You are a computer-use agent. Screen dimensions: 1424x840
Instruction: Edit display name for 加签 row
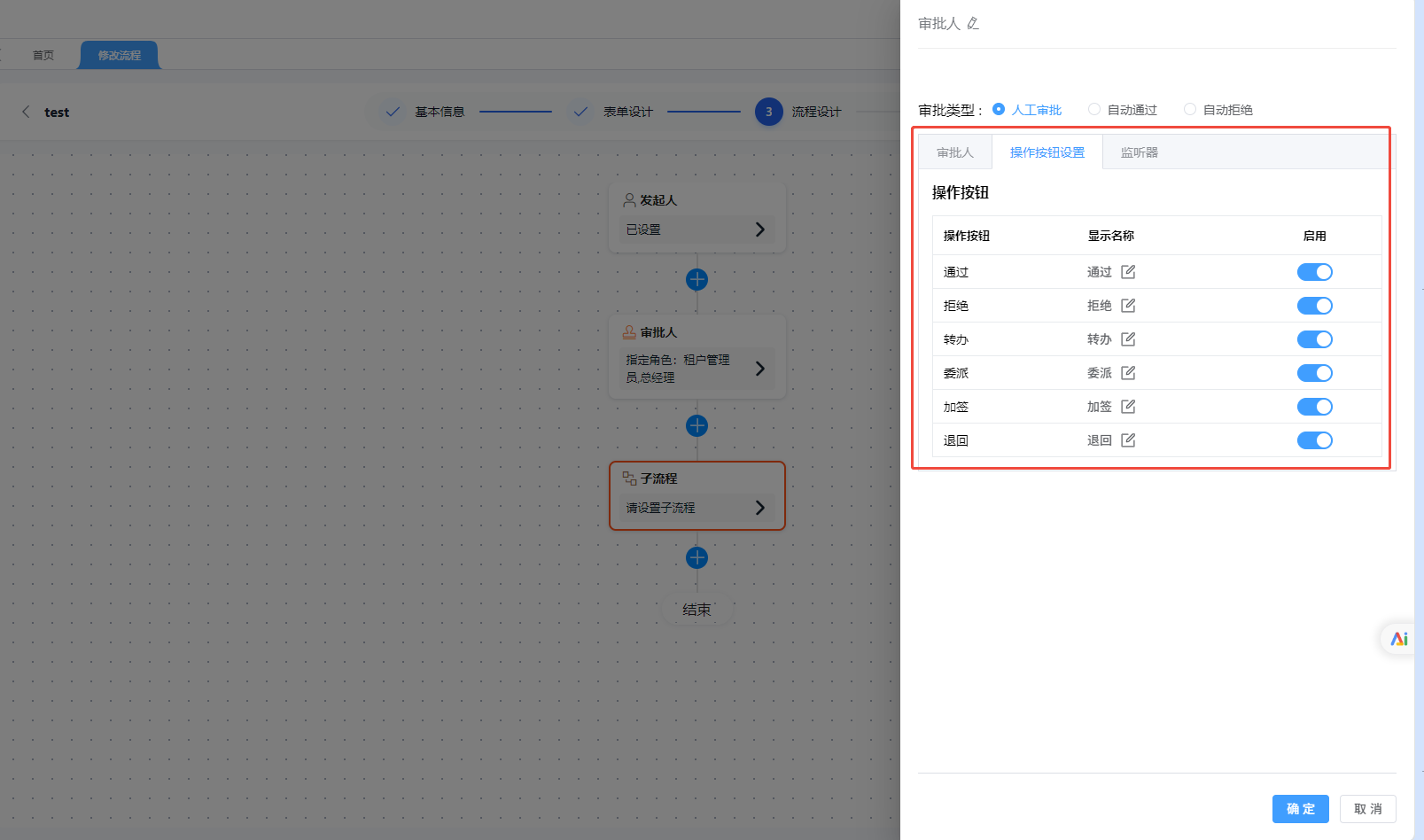coord(1128,407)
